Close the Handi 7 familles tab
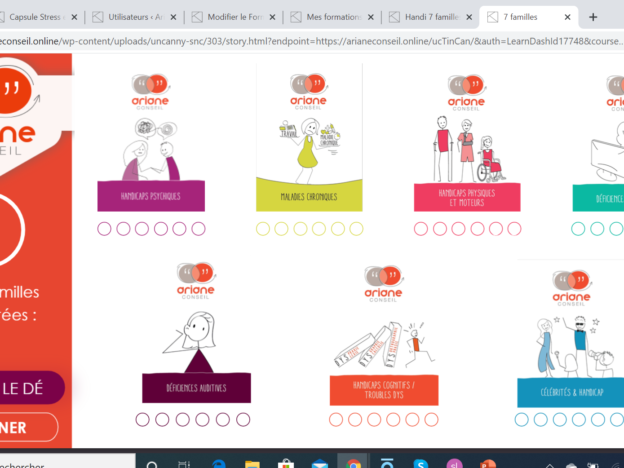 coord(470,17)
